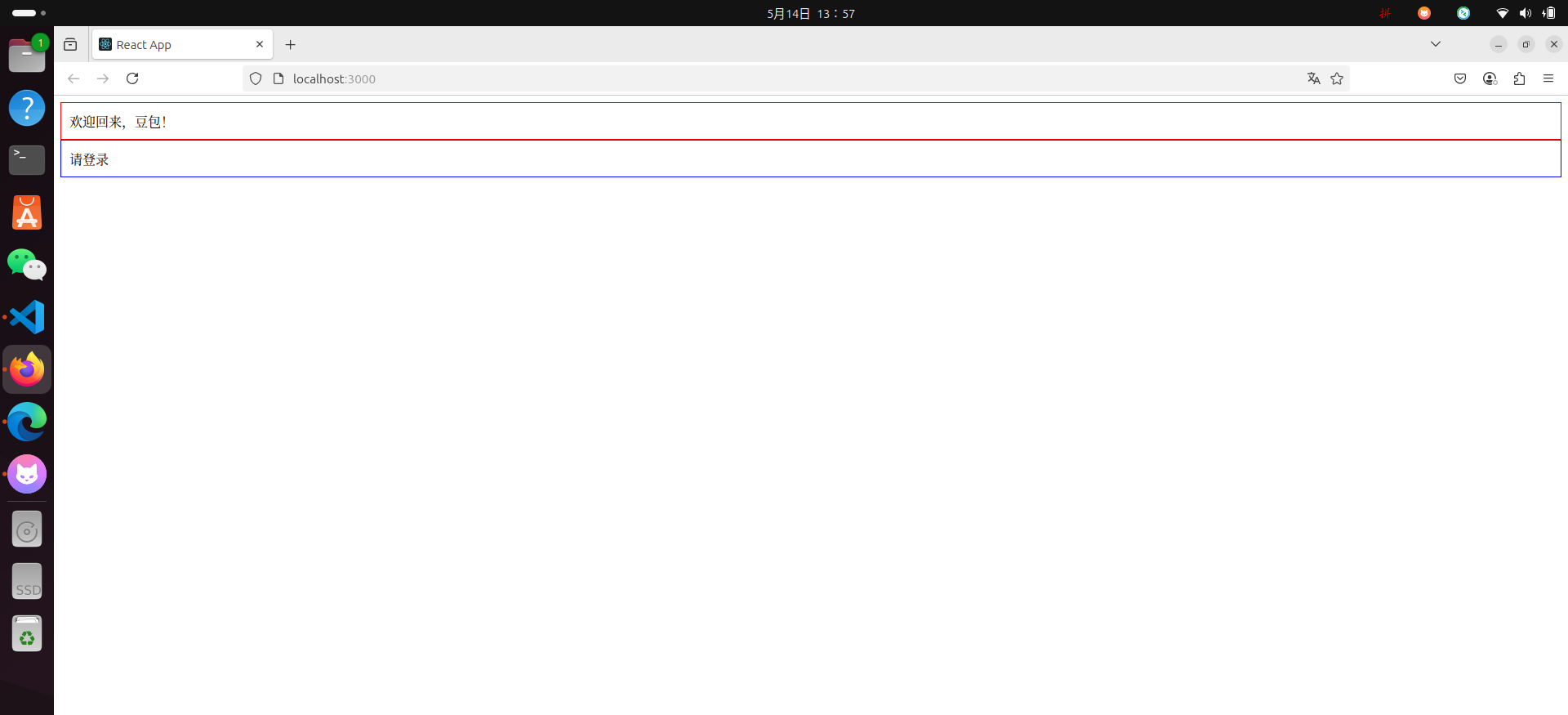Open Firefox View recent browsing icon
The width and height of the screenshot is (1568, 715).
click(70, 45)
